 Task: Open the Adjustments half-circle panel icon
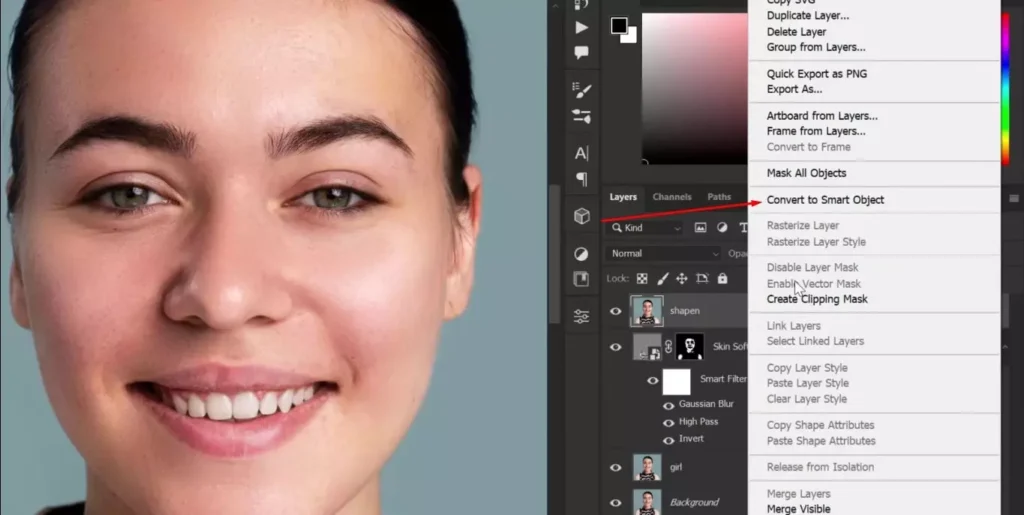tap(581, 254)
